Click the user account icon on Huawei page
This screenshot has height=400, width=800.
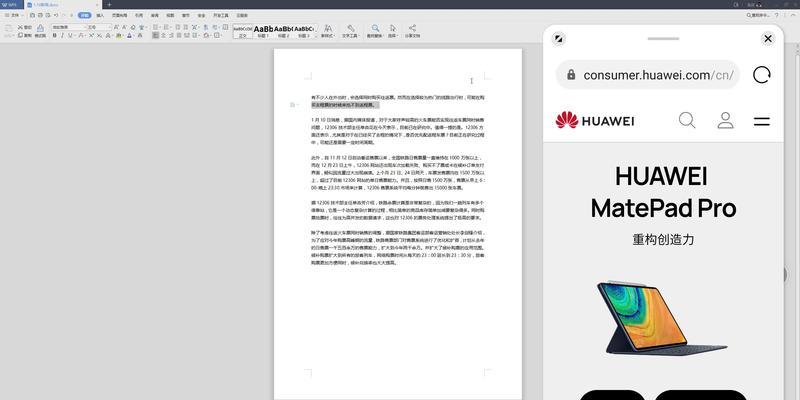click(725, 120)
